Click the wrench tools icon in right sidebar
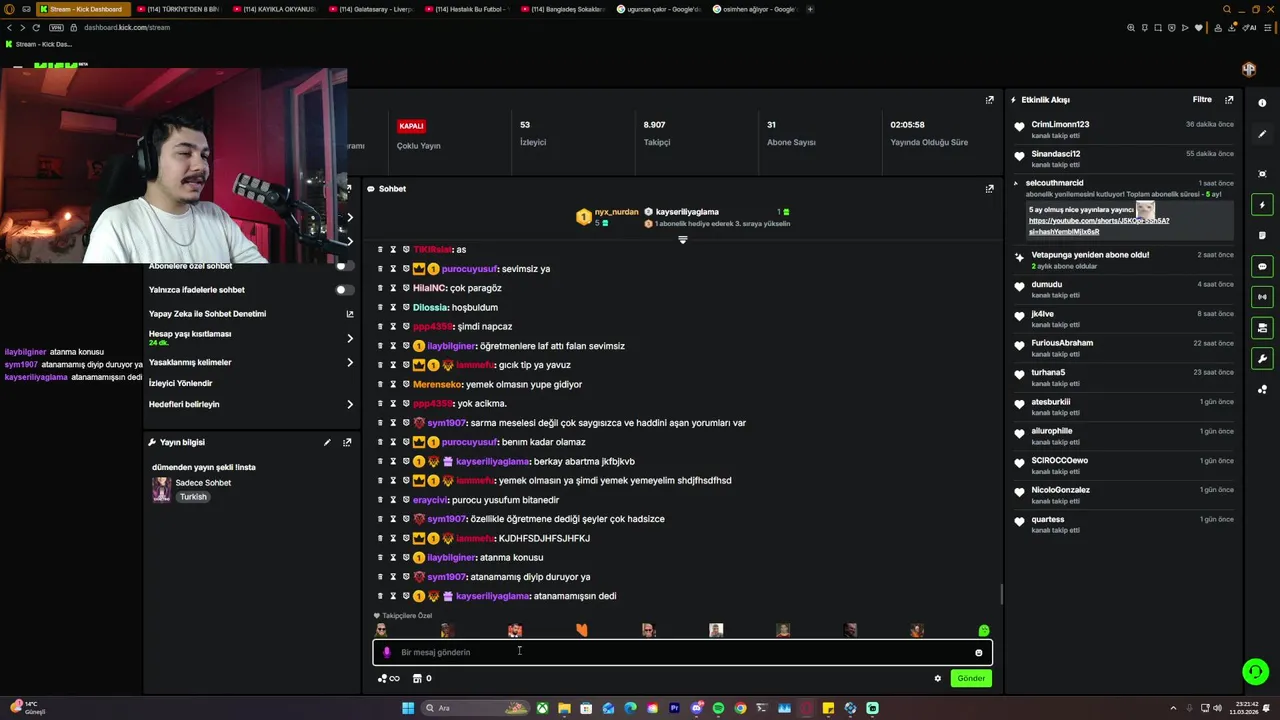 tap(1262, 359)
